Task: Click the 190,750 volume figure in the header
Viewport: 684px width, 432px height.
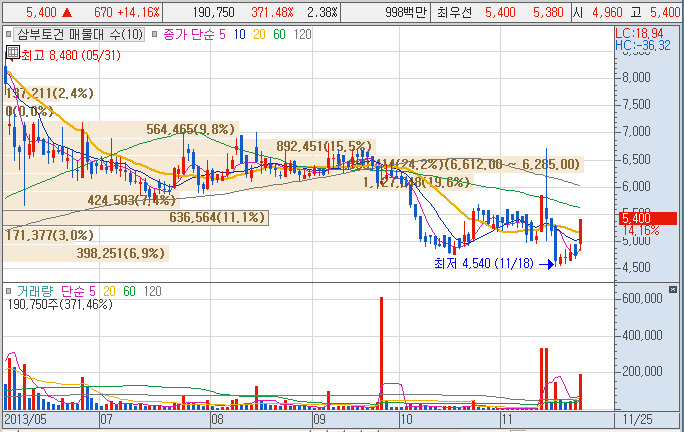Action: pyautogui.click(x=214, y=13)
